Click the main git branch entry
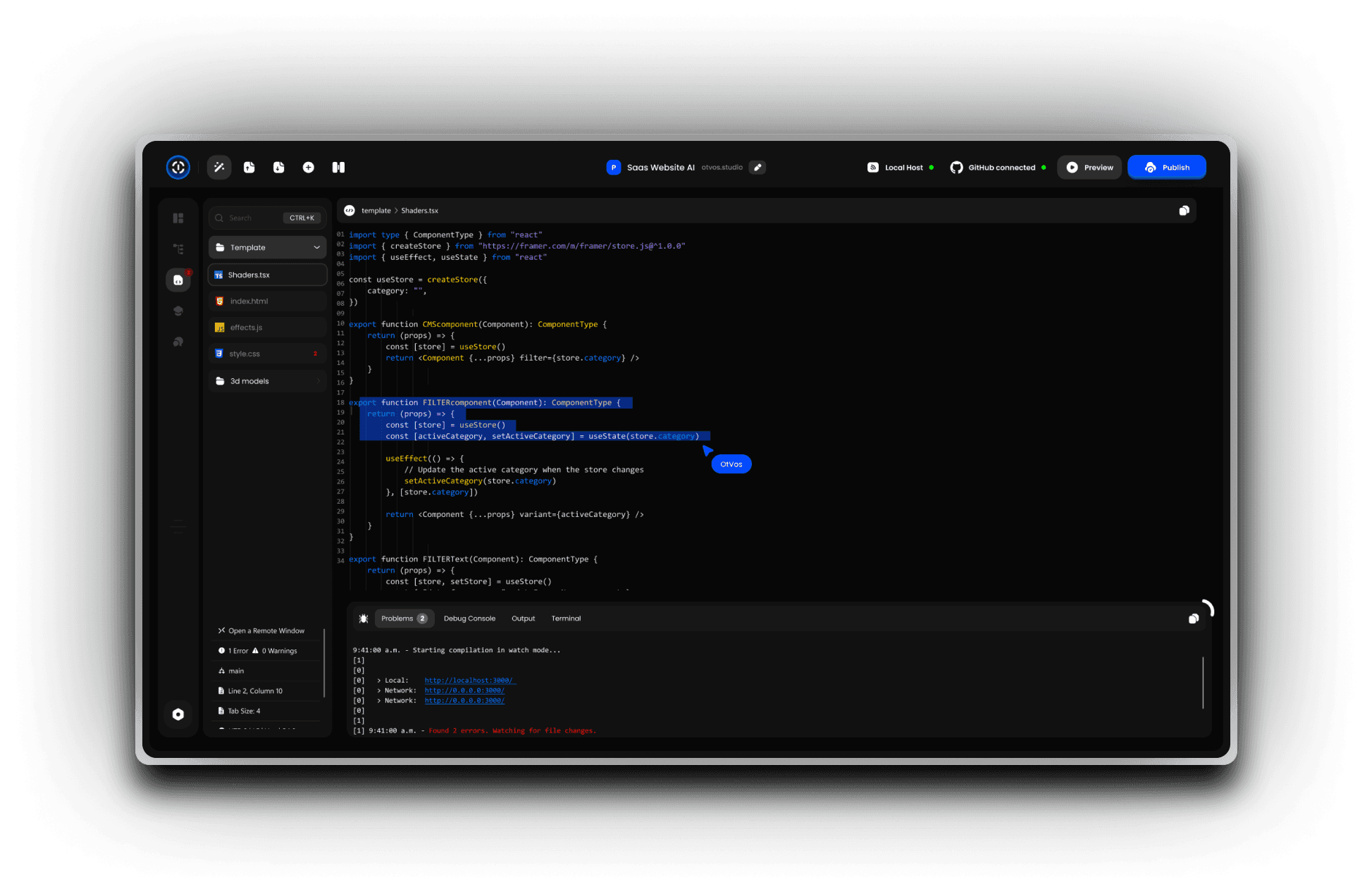Image resolution: width=1367 pixels, height=896 pixels. click(232, 671)
